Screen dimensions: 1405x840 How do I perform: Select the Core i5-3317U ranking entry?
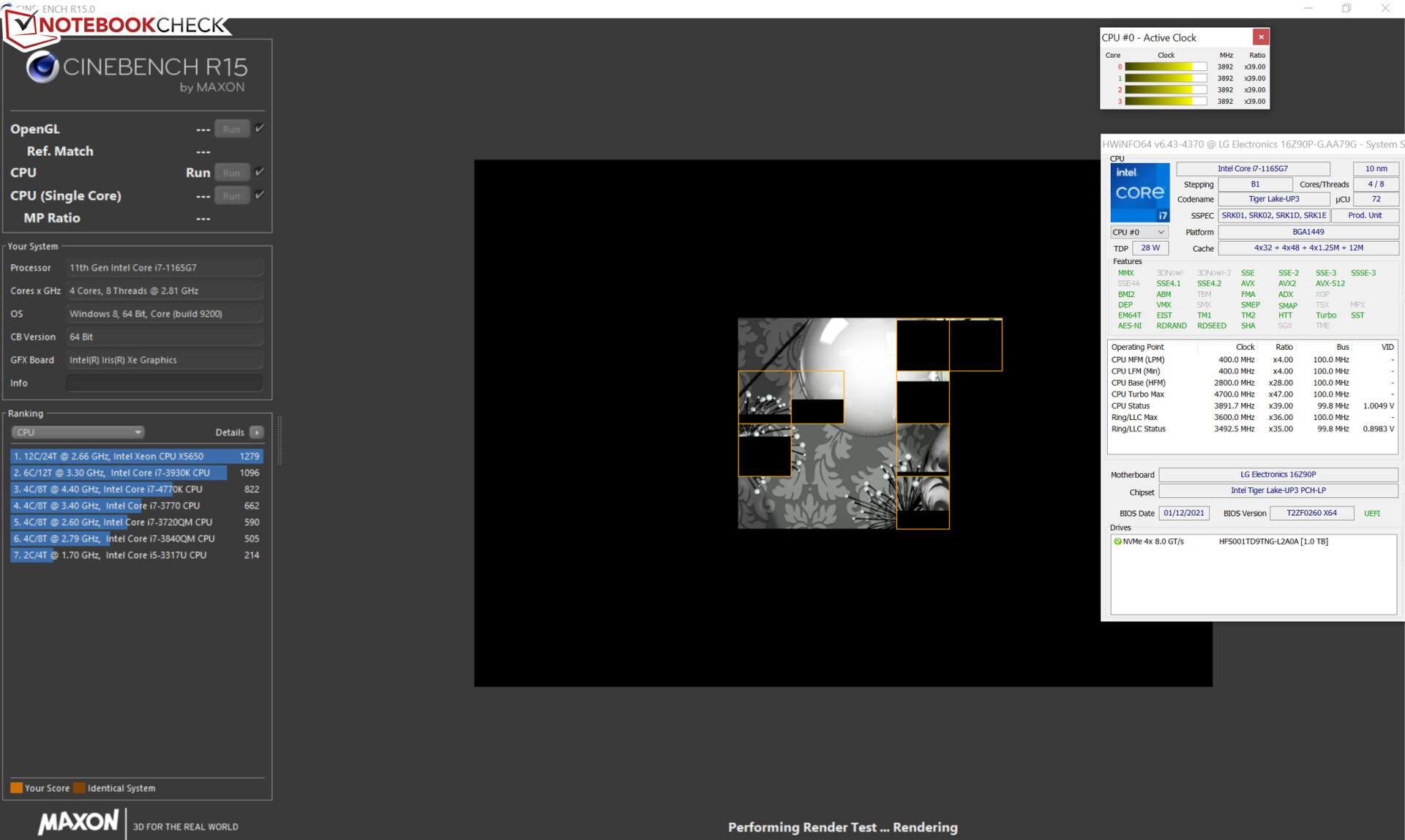tap(136, 555)
